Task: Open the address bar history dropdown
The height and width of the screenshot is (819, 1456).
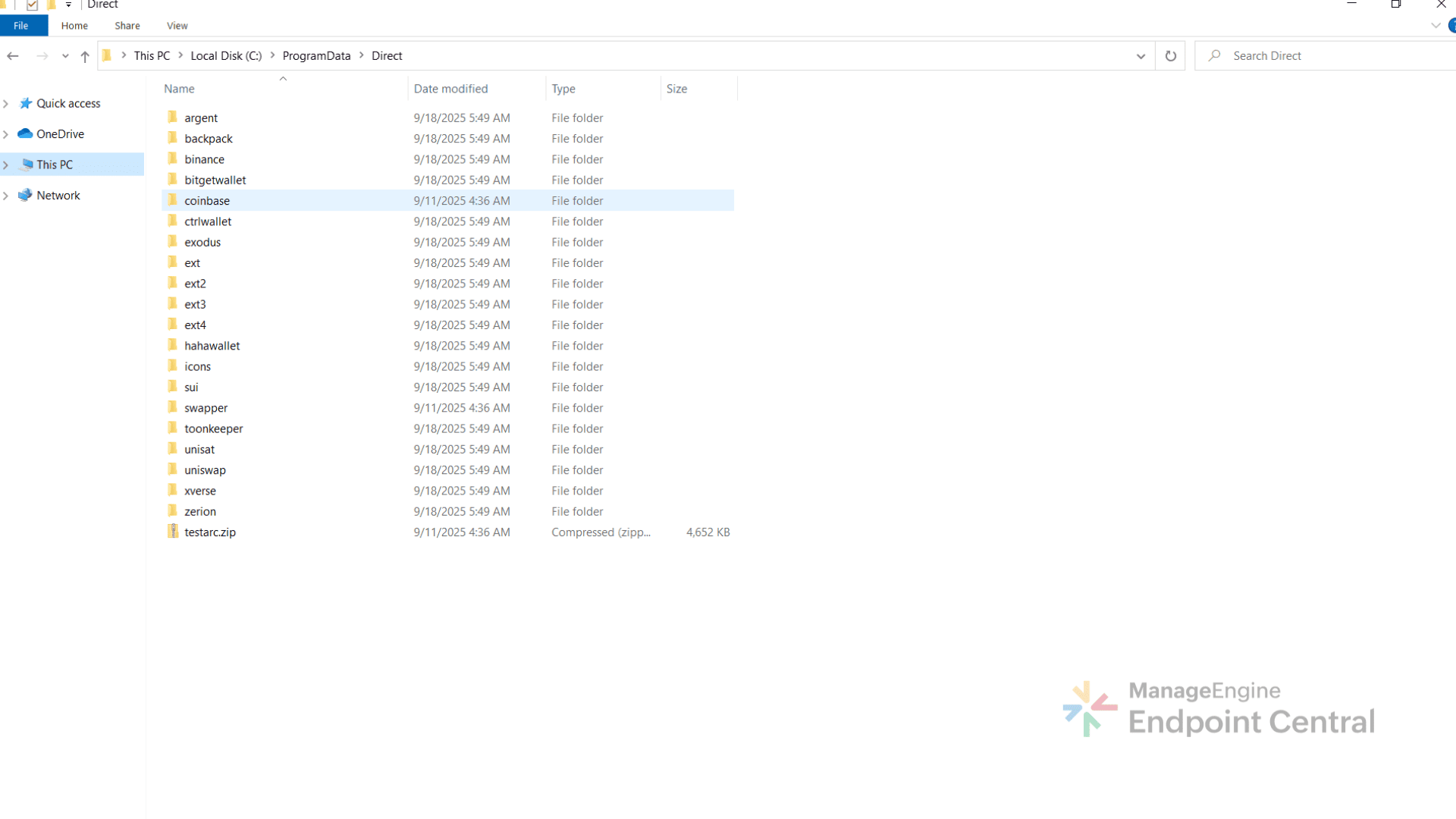Action: point(1140,56)
